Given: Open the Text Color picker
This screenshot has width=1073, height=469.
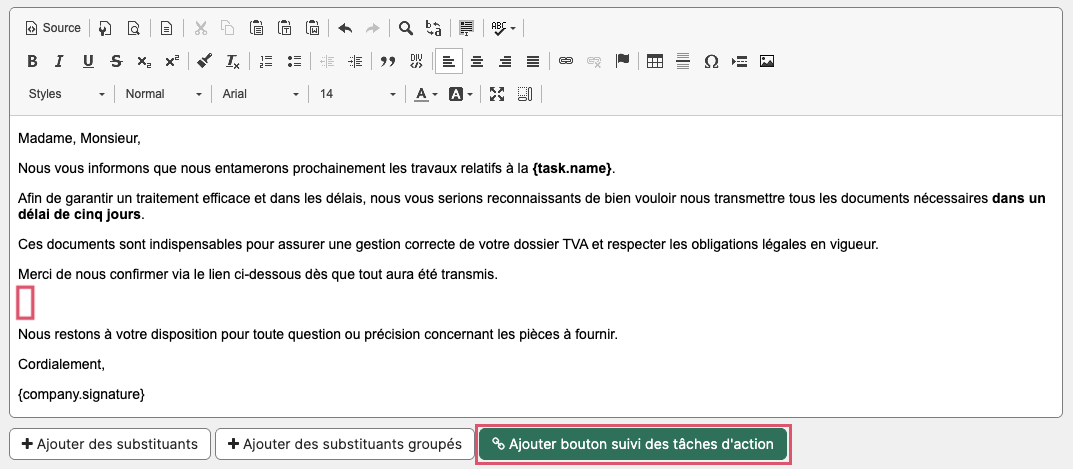Looking at the screenshot, I should pos(426,94).
